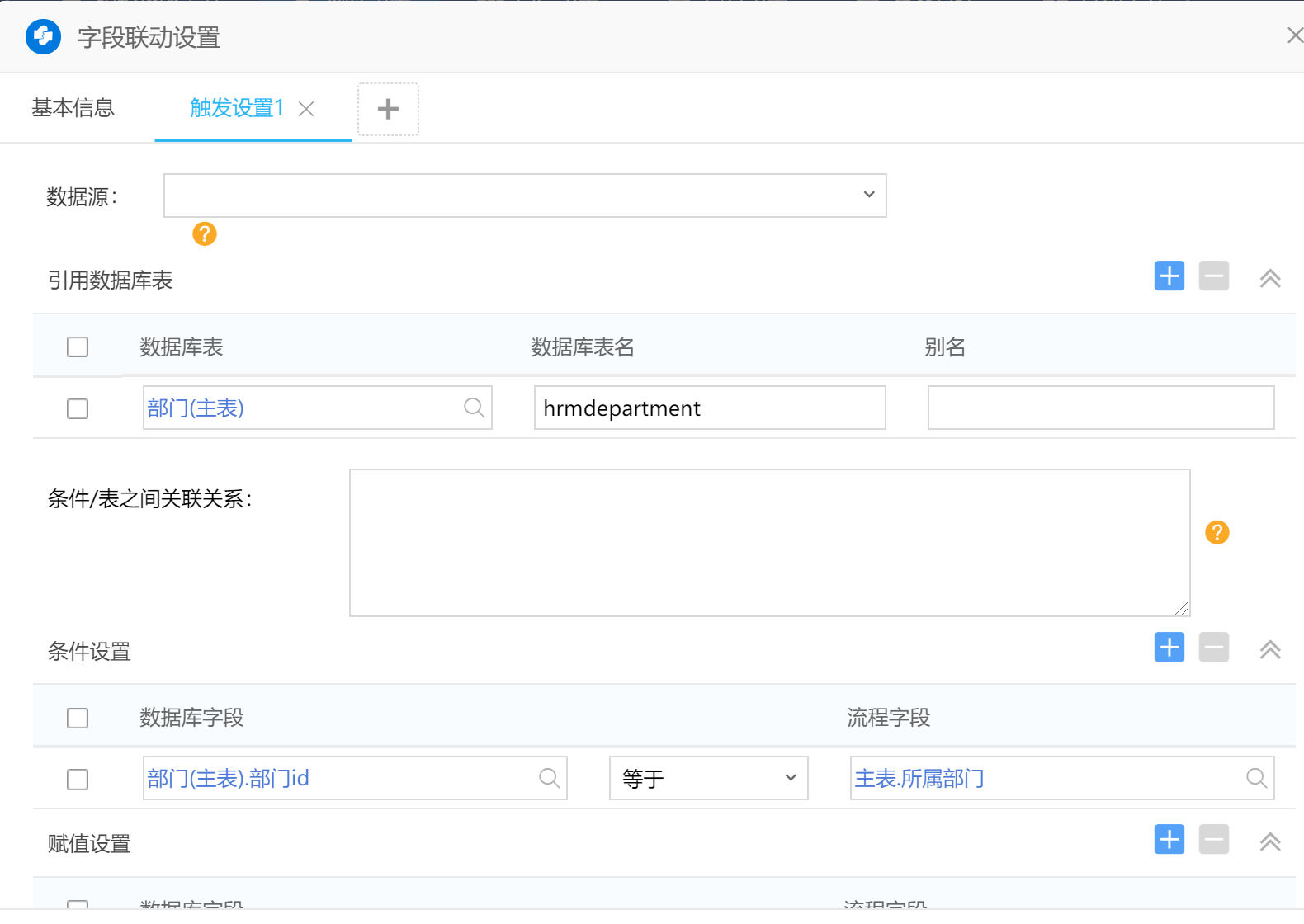The image size is (1304, 924).
Task: Collapse the 引用数据库表 section
Action: 1269,279
